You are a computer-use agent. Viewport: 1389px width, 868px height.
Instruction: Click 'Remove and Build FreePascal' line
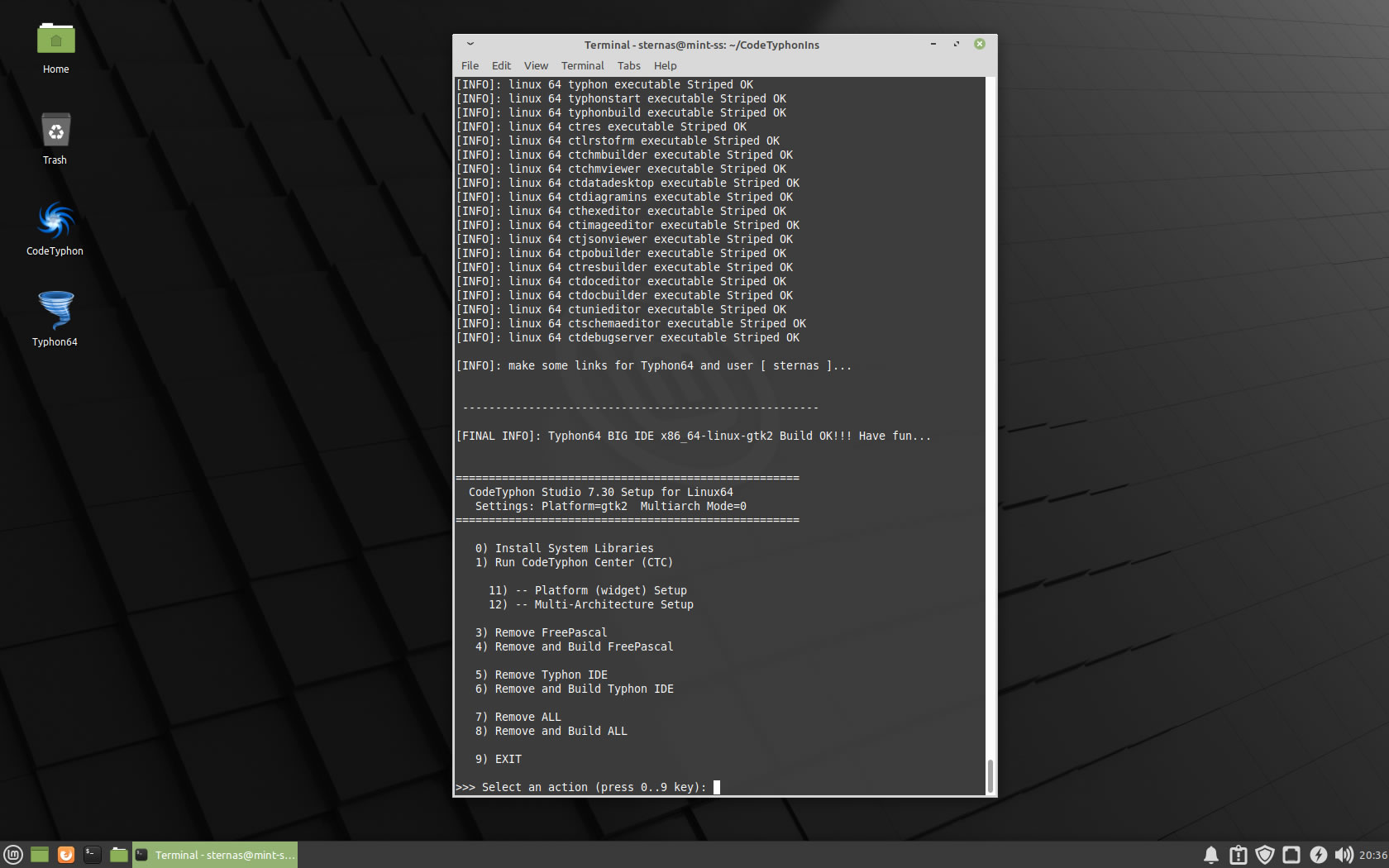[x=574, y=646]
